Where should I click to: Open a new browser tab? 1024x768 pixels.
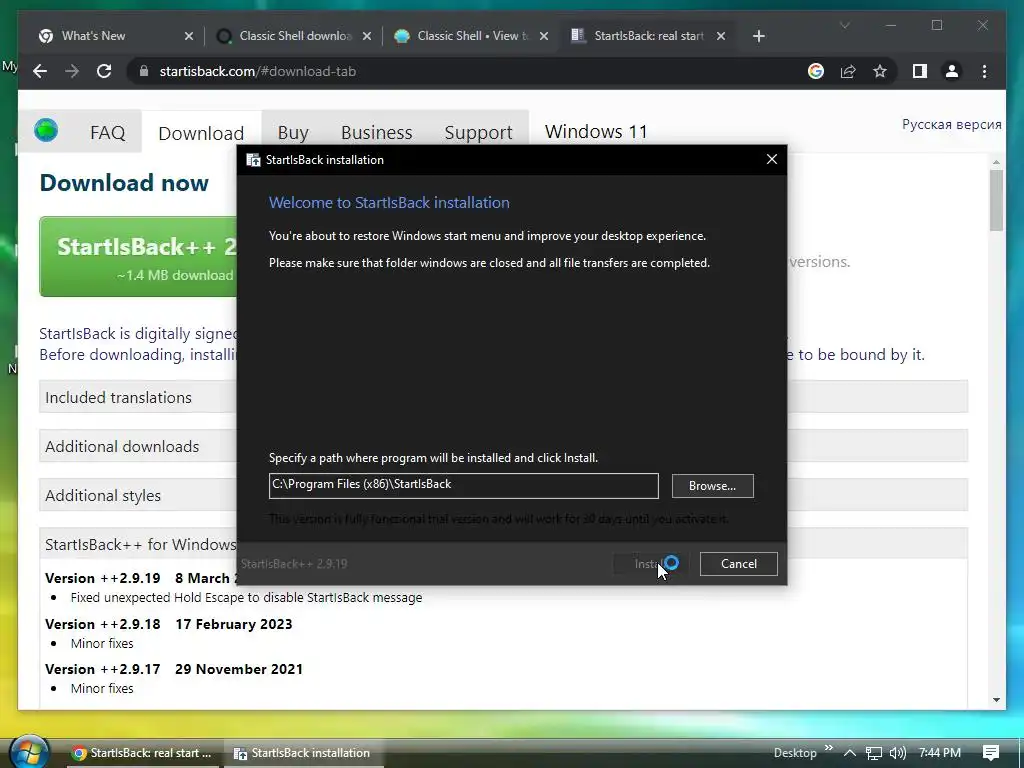pyautogui.click(x=758, y=36)
